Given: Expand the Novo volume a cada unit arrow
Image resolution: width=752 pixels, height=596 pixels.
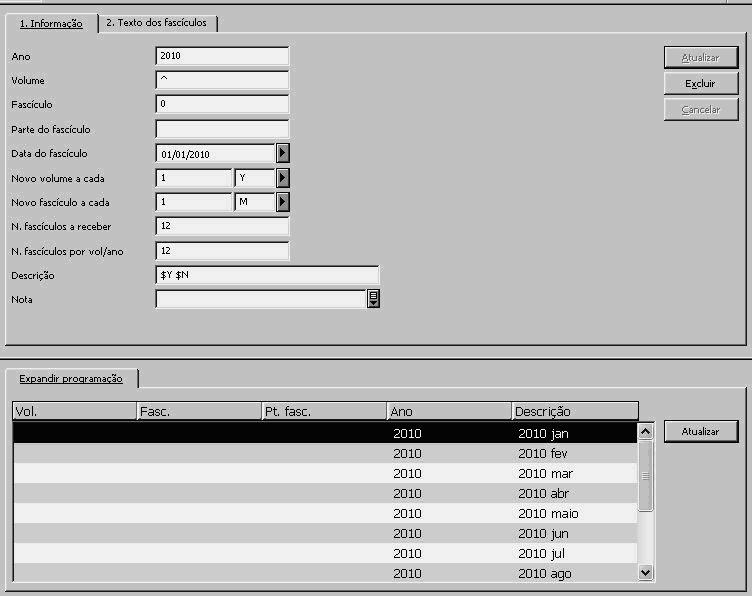Looking at the screenshot, I should pos(282,178).
